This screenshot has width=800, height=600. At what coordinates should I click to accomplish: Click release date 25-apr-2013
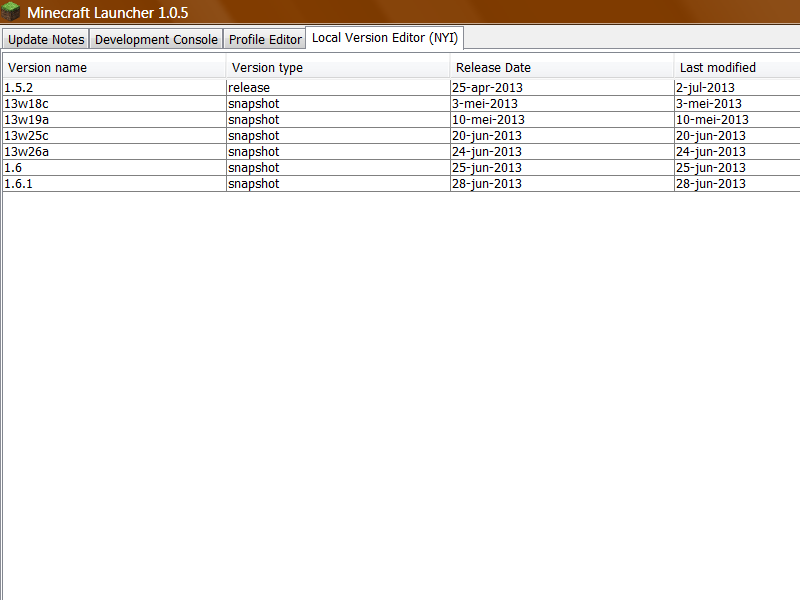point(562,88)
